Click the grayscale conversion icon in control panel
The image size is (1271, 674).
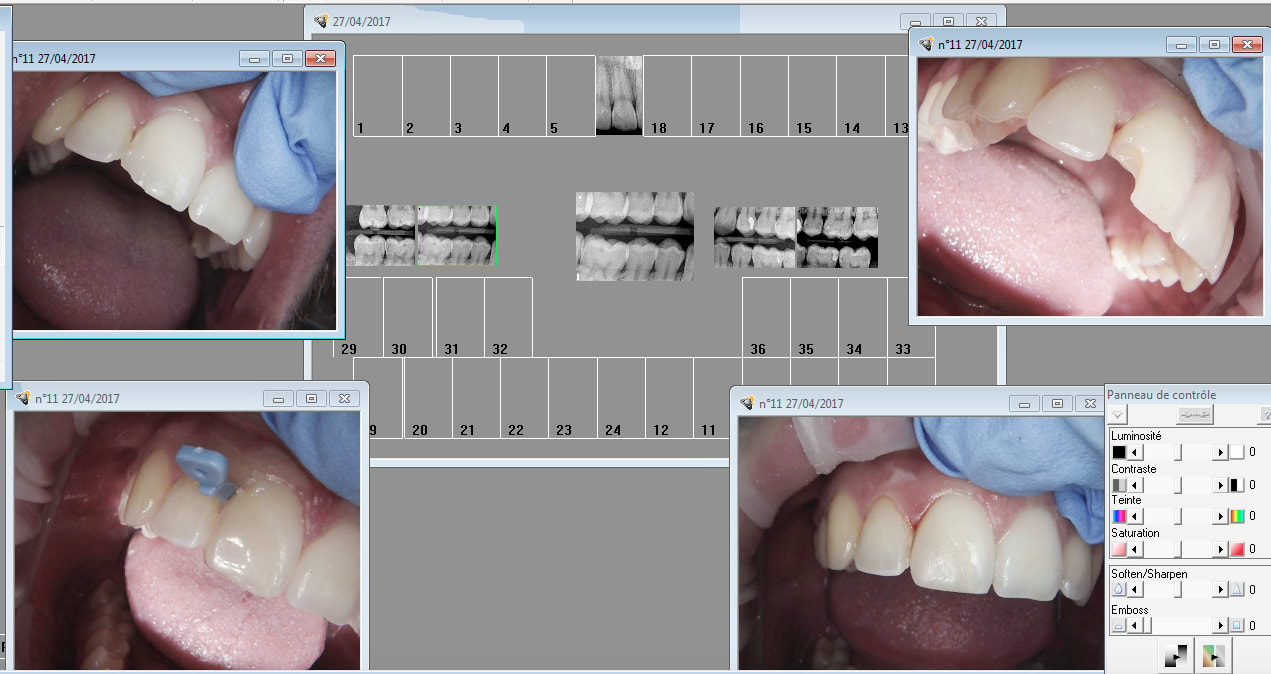pos(1174,656)
